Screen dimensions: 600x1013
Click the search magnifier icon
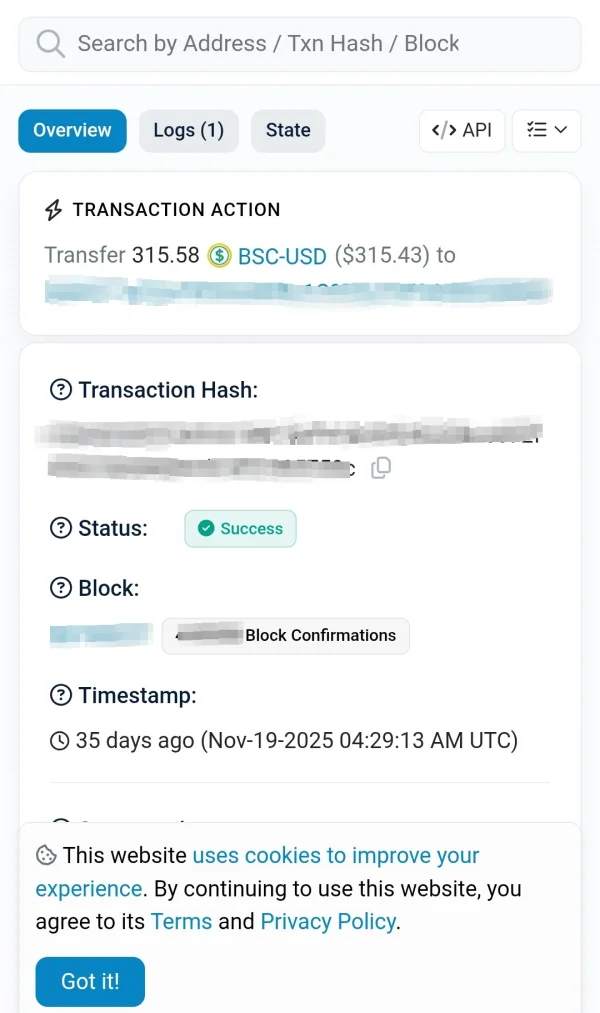[50, 44]
